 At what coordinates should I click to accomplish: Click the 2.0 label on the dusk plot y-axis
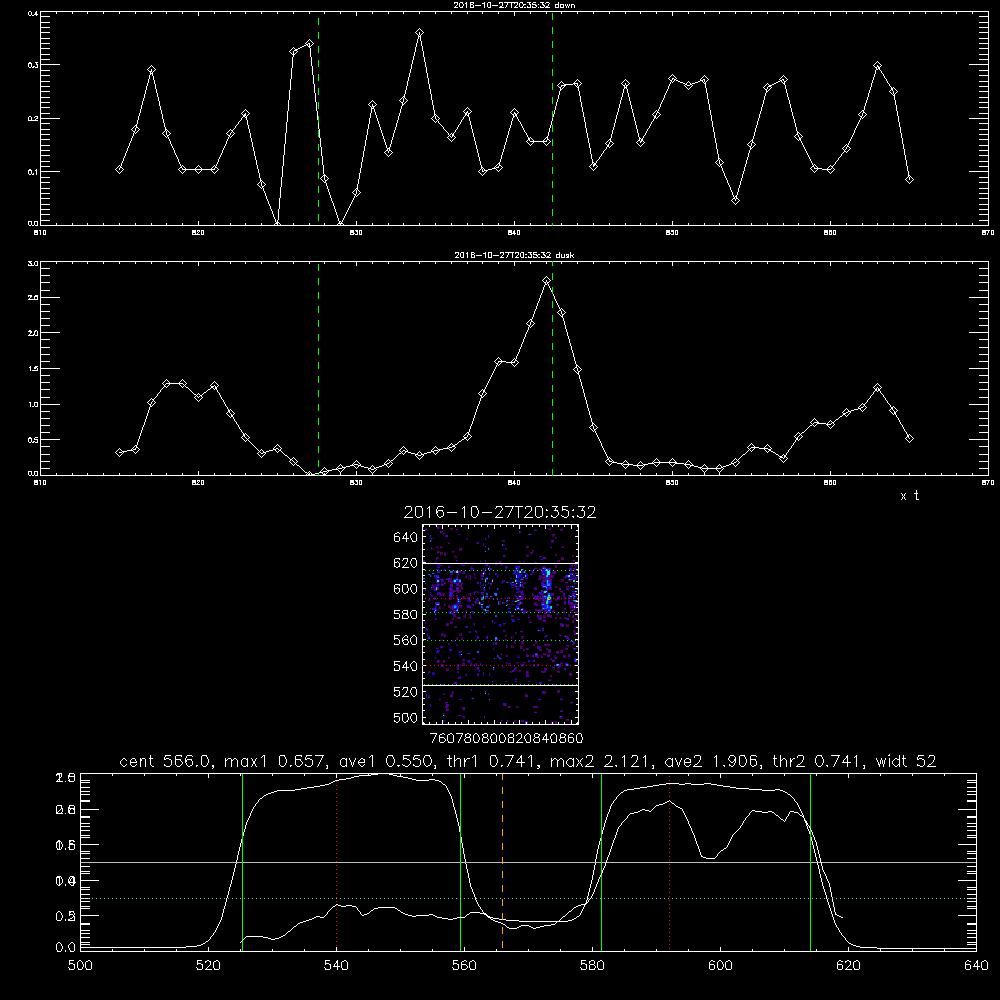(33, 333)
